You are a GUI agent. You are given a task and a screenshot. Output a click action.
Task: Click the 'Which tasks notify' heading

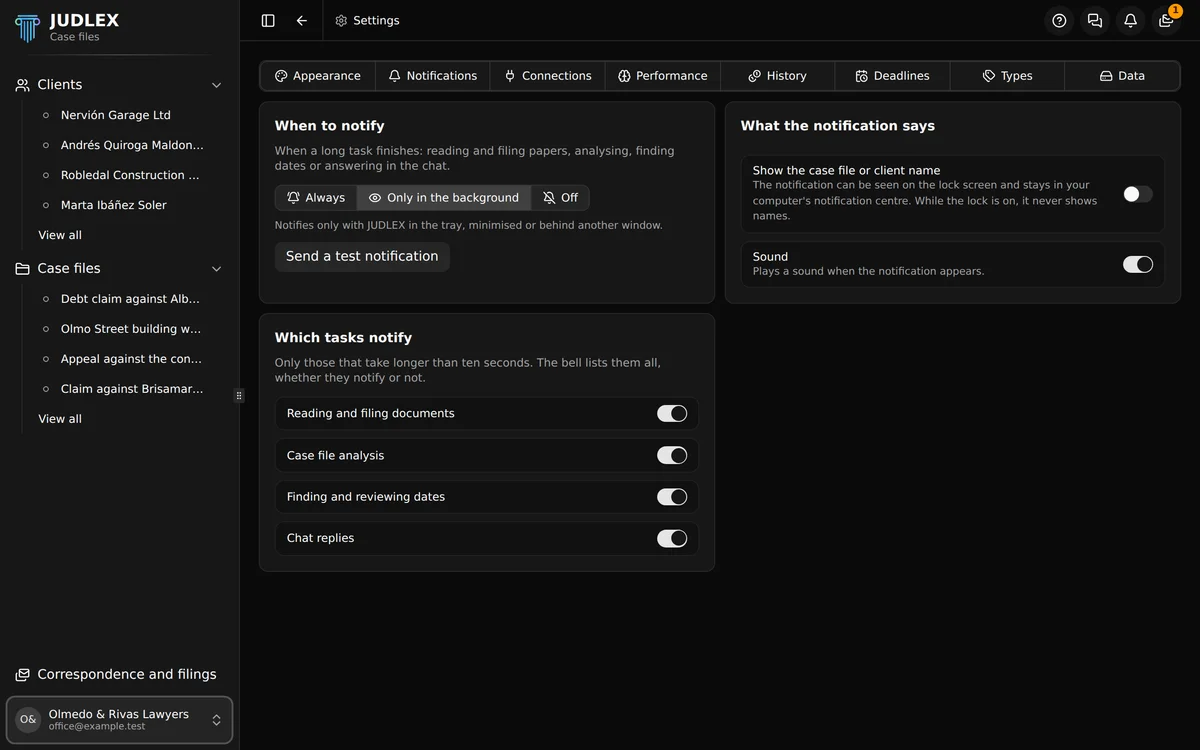coord(343,338)
